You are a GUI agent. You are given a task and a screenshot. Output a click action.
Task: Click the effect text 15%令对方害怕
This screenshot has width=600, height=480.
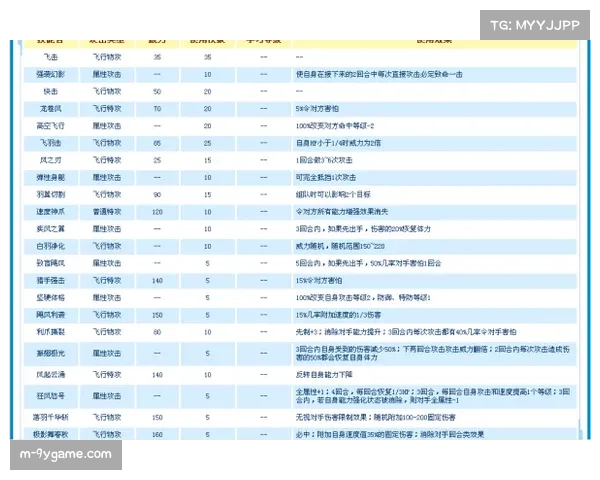click(319, 281)
